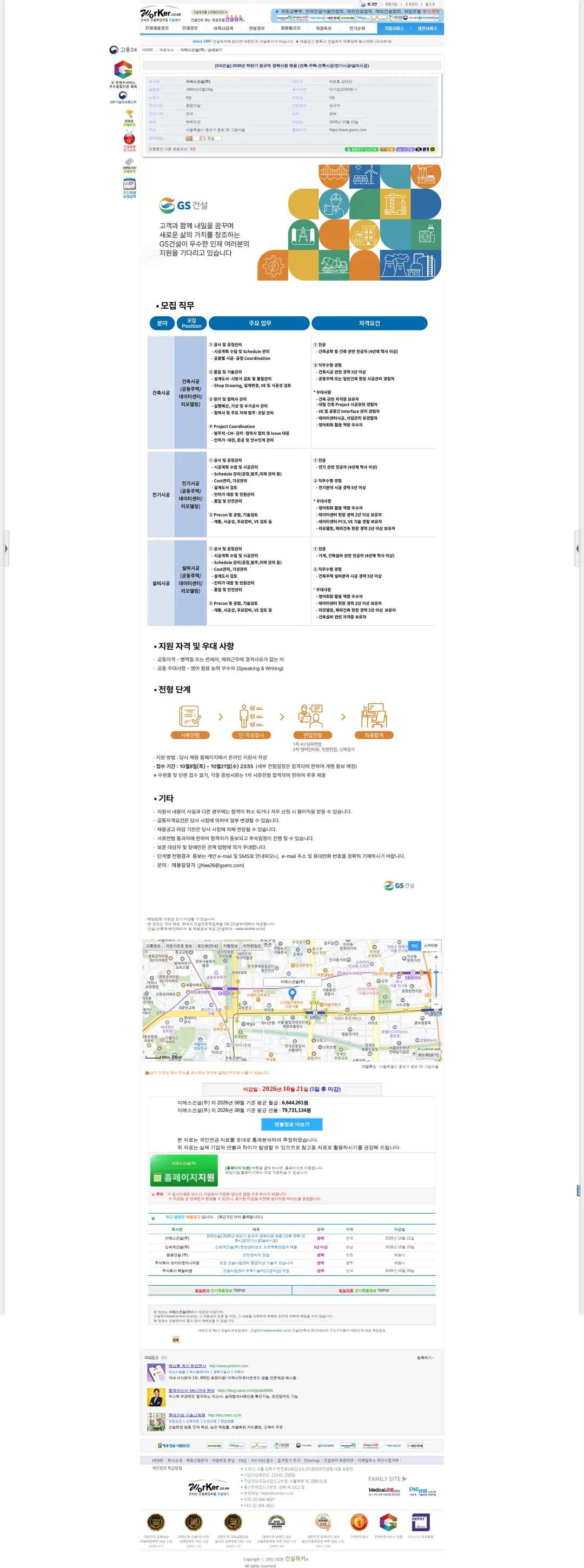Click the 회원가입 link in the header
This screenshot has width=584, height=1568.
391,4
